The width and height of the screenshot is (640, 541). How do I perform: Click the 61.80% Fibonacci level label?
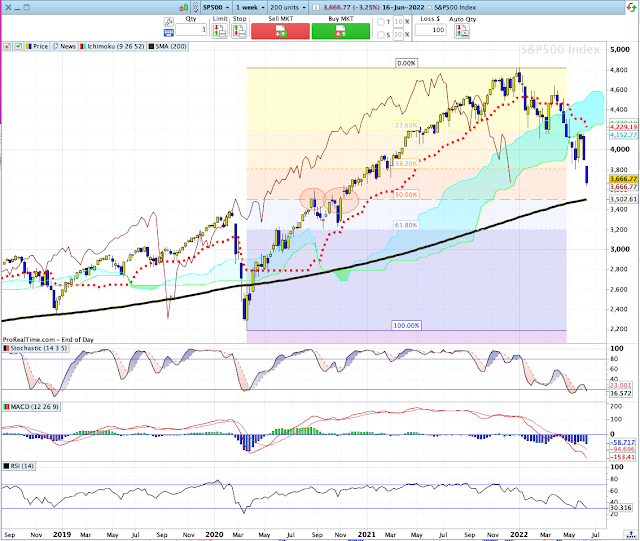click(x=406, y=225)
